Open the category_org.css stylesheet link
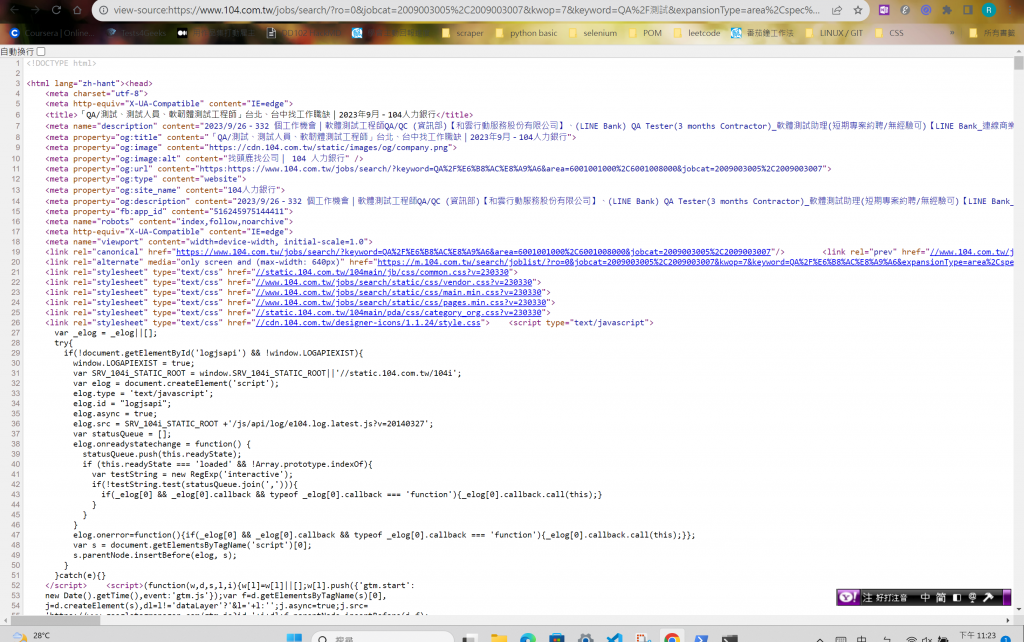 pyautogui.click(x=398, y=312)
